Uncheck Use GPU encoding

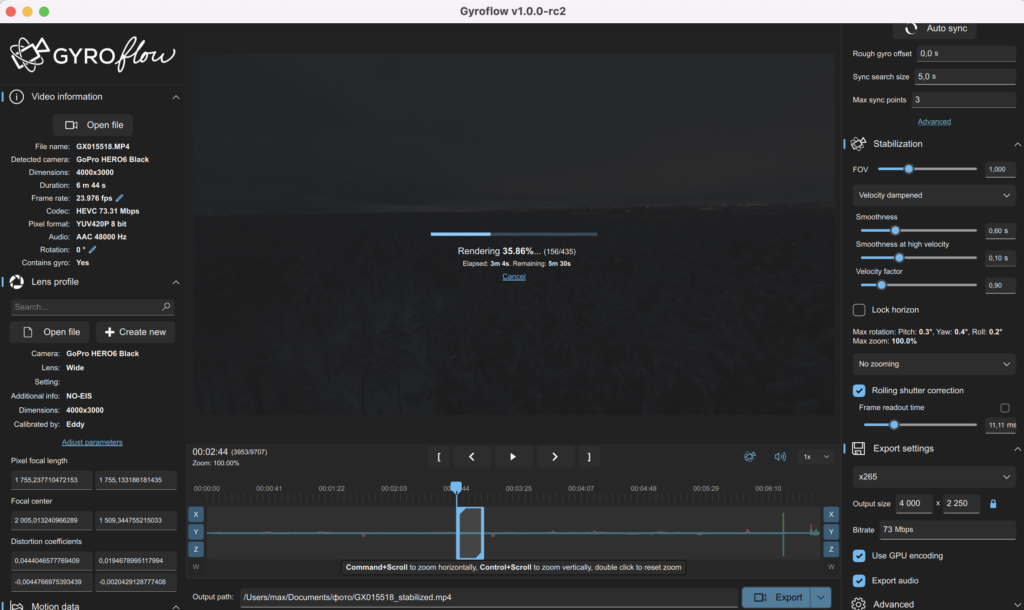(x=859, y=556)
